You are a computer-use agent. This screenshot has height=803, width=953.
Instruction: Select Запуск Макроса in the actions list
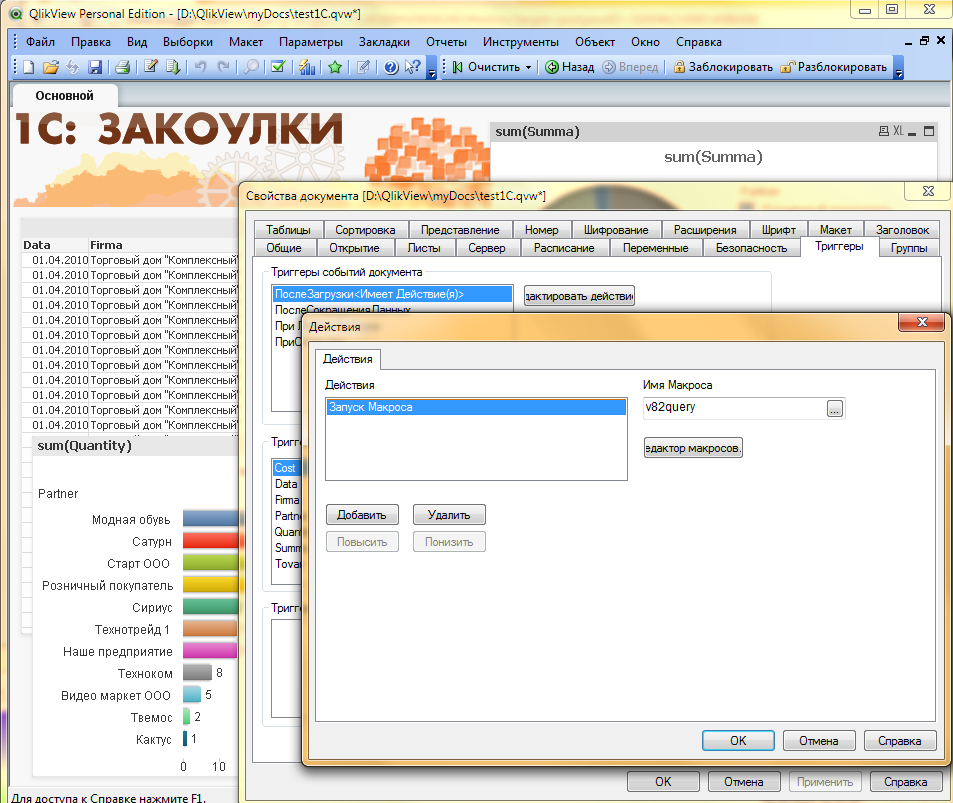(x=476, y=407)
